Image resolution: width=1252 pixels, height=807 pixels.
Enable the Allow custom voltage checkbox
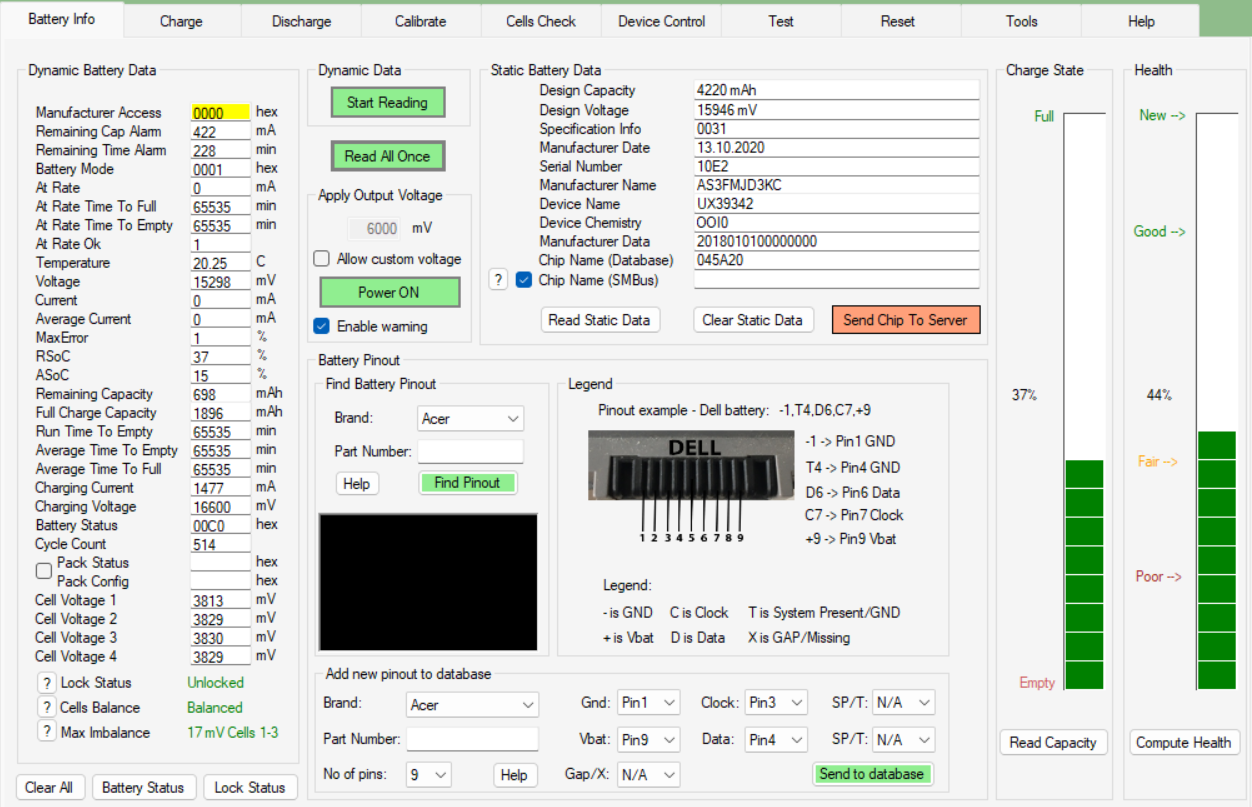(x=322, y=259)
